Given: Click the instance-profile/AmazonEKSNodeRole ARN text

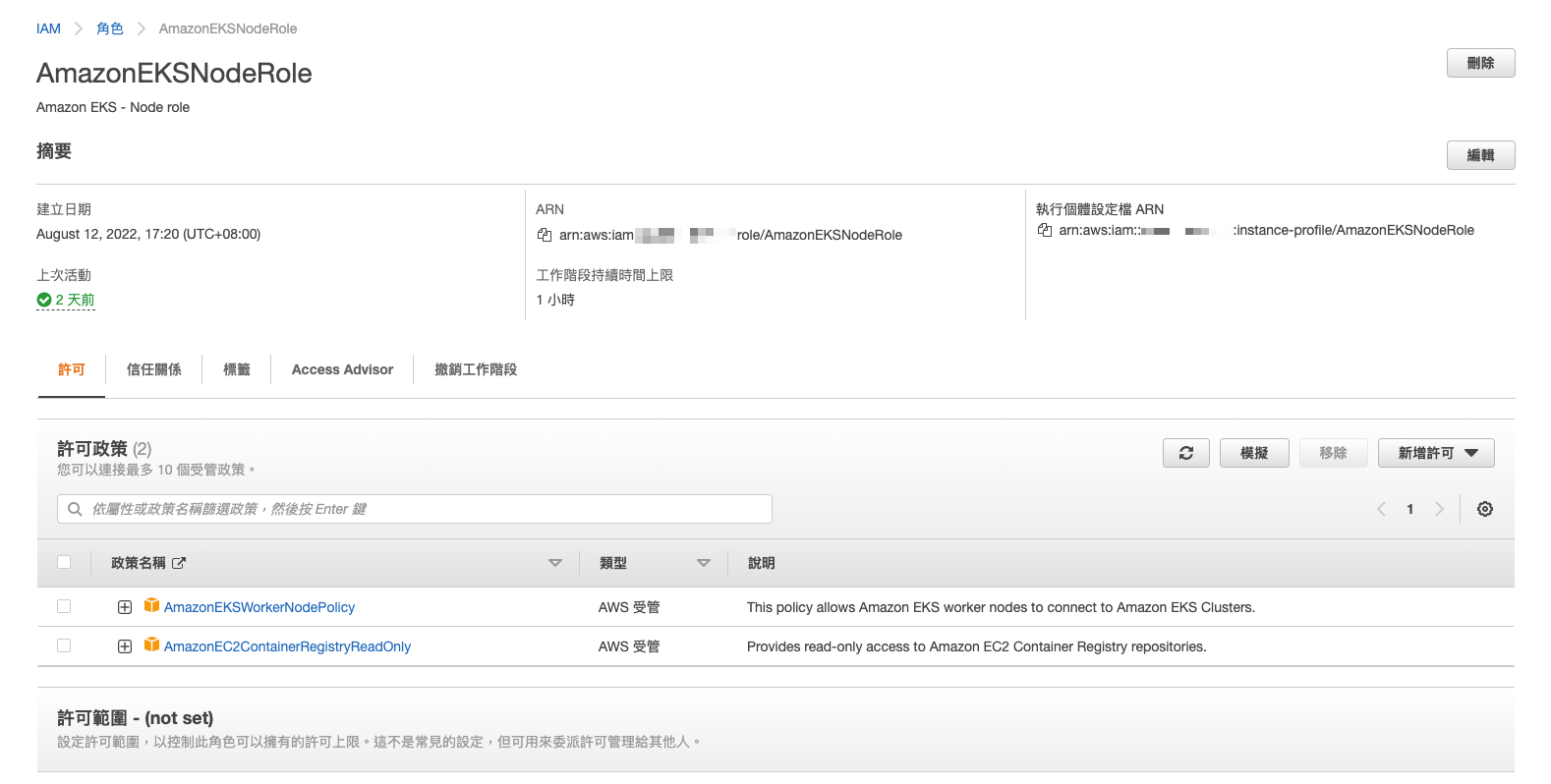Looking at the screenshot, I should tap(1266, 230).
